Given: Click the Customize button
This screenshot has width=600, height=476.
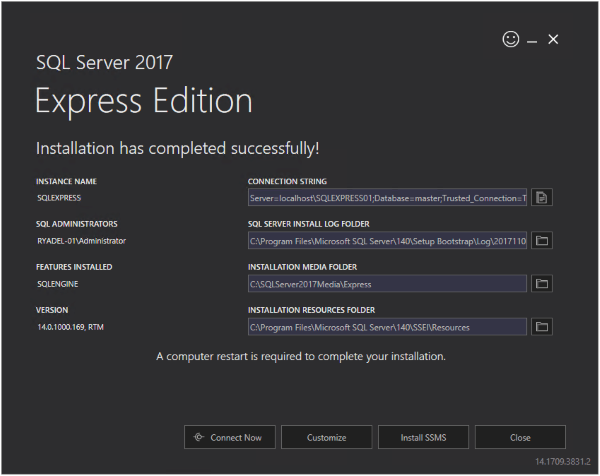Looking at the screenshot, I should tap(326, 437).
